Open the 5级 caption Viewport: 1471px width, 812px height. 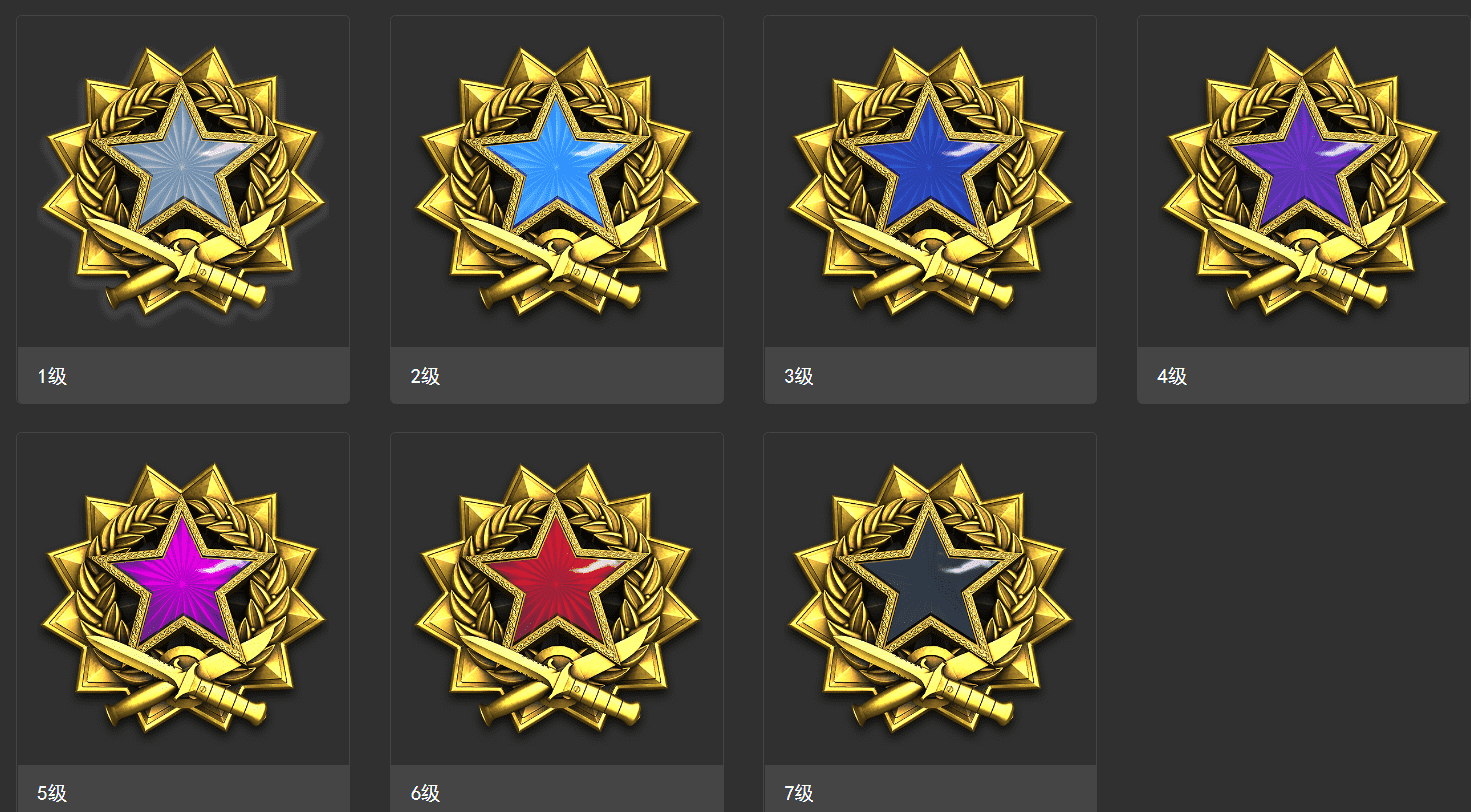[52, 794]
